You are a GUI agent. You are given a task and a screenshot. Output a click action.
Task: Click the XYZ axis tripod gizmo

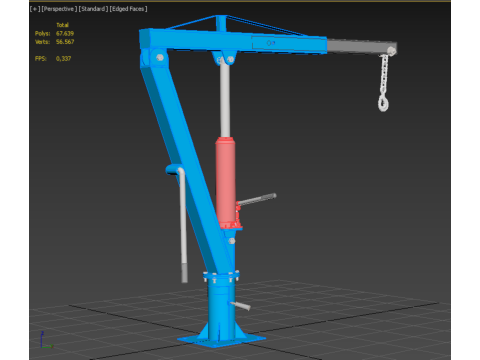[x=46, y=341]
